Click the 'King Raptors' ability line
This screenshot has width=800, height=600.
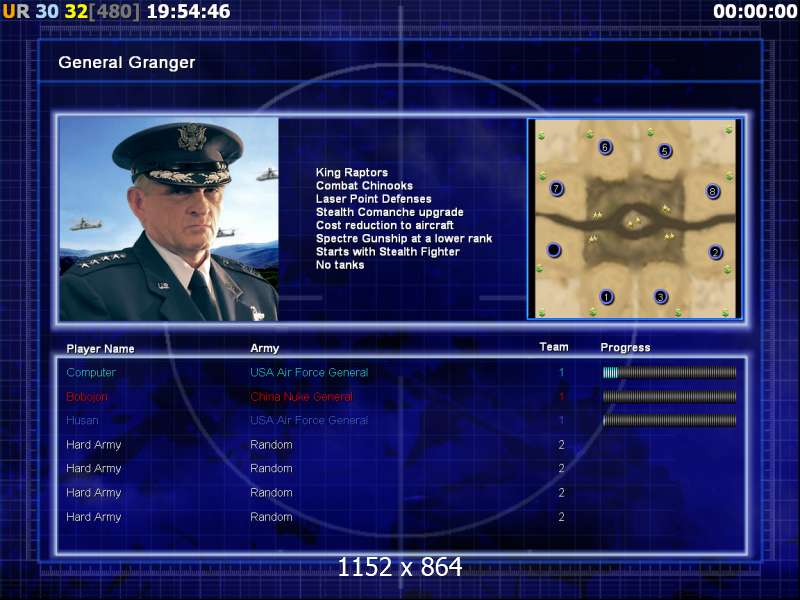[x=352, y=172]
